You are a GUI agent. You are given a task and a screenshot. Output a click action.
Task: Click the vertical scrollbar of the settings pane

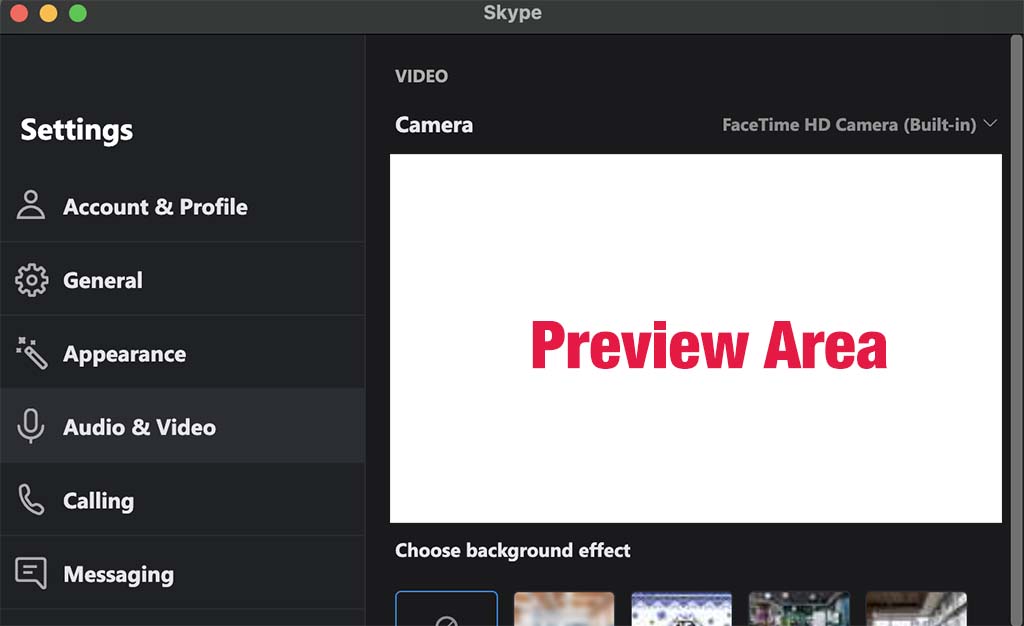[x=1016, y=330]
